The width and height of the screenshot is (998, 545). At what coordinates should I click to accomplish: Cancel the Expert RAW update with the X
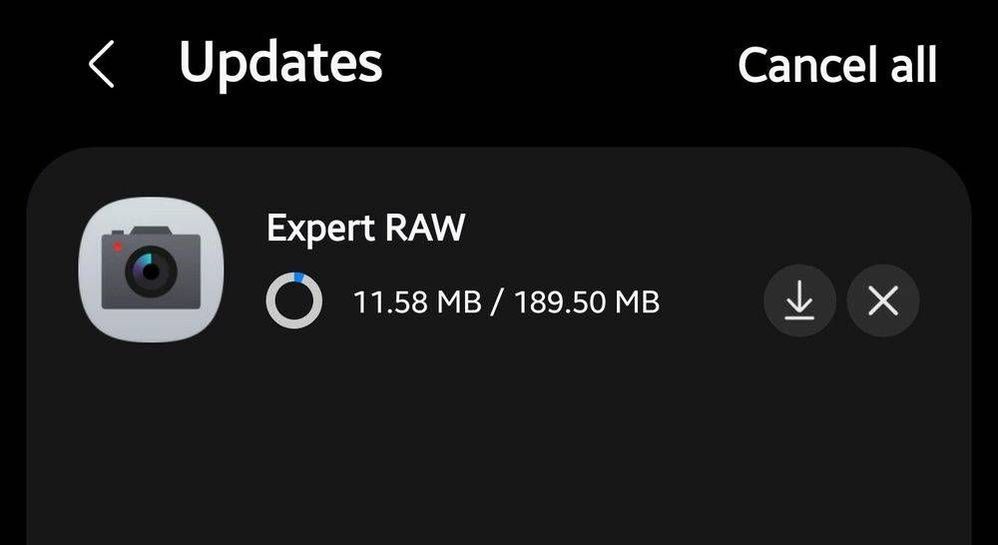(883, 301)
